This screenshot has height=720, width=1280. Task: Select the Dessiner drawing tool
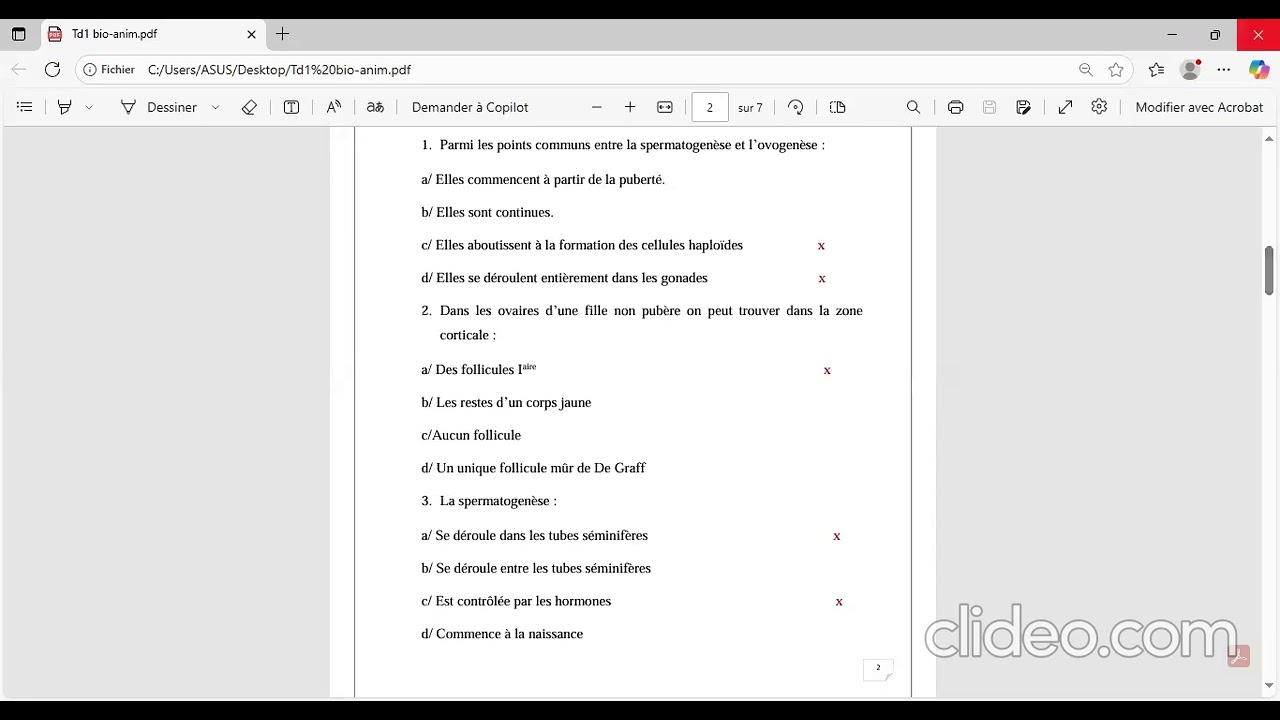pyautogui.click(x=158, y=107)
